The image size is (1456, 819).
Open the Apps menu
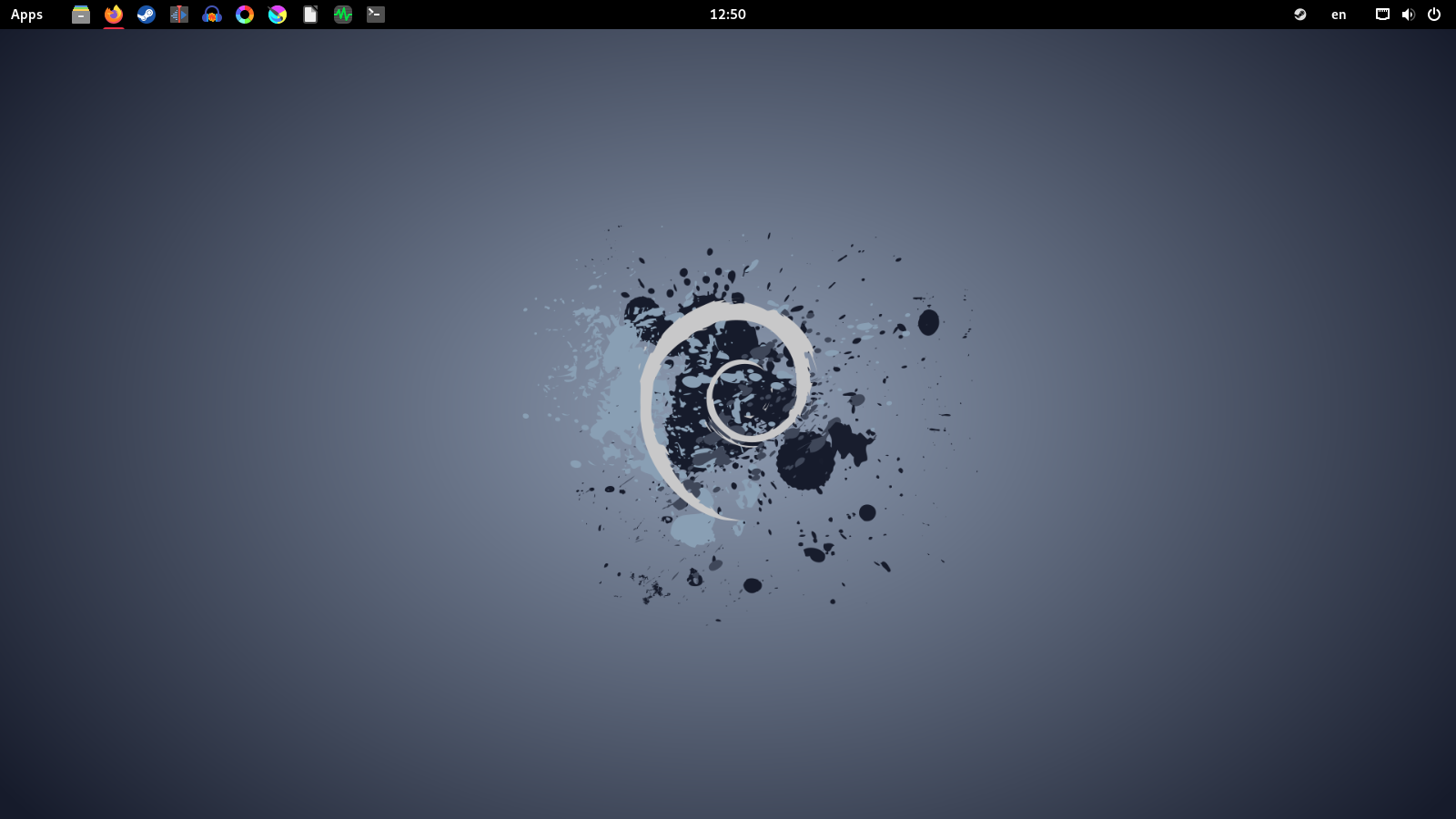(x=27, y=15)
